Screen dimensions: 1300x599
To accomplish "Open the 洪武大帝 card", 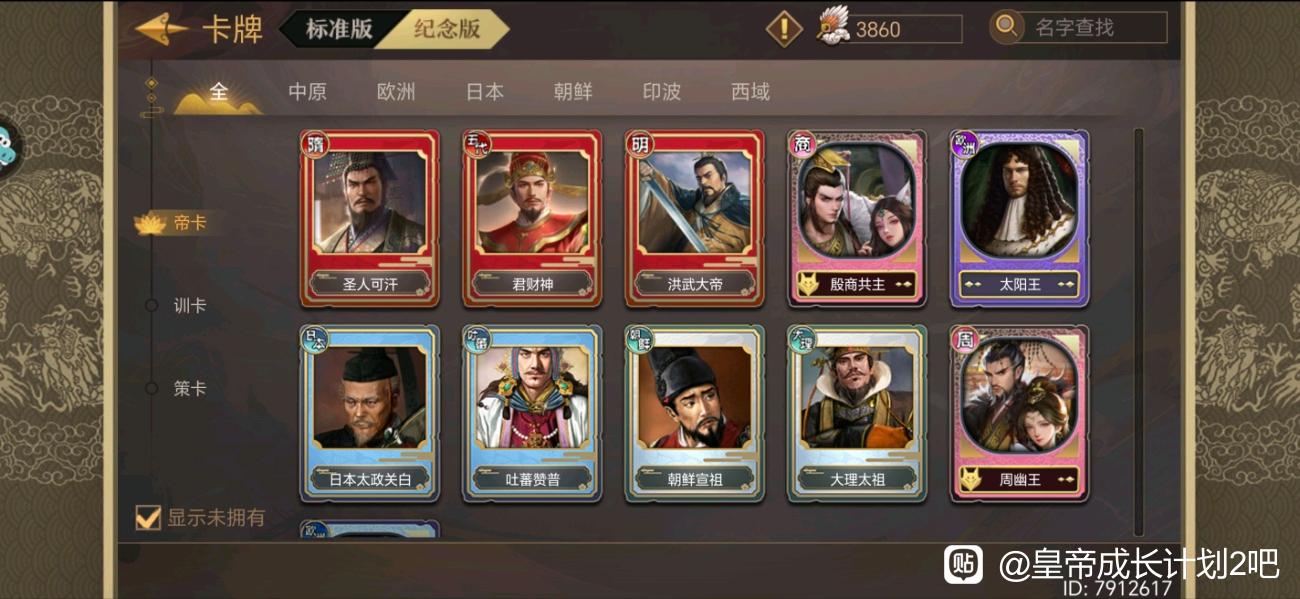I will pos(695,218).
